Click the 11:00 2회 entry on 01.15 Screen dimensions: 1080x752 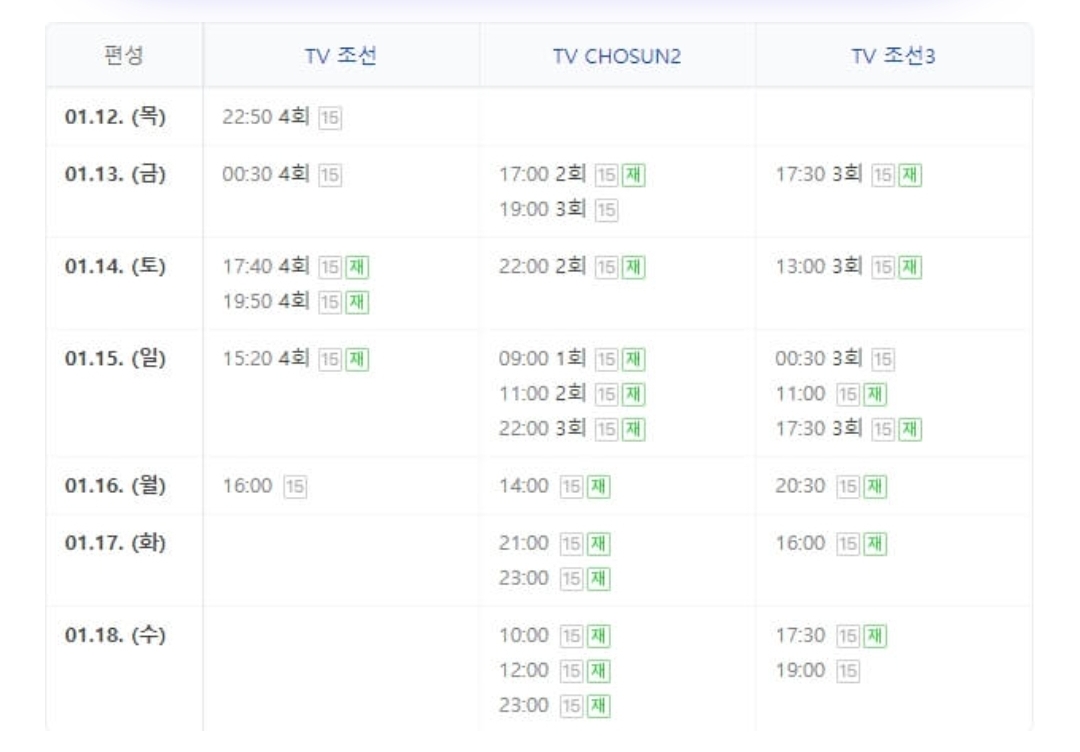tap(542, 393)
